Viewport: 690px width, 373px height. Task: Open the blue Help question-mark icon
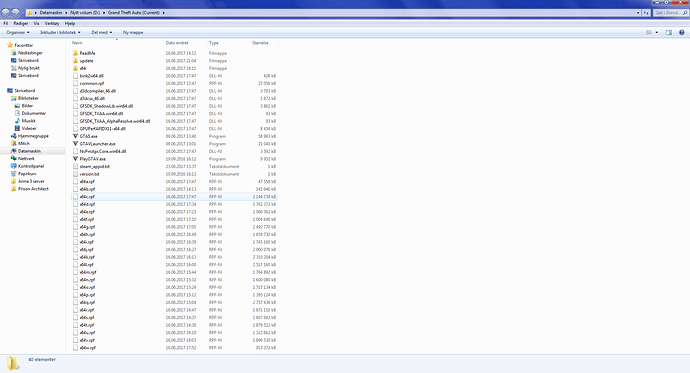click(x=682, y=33)
